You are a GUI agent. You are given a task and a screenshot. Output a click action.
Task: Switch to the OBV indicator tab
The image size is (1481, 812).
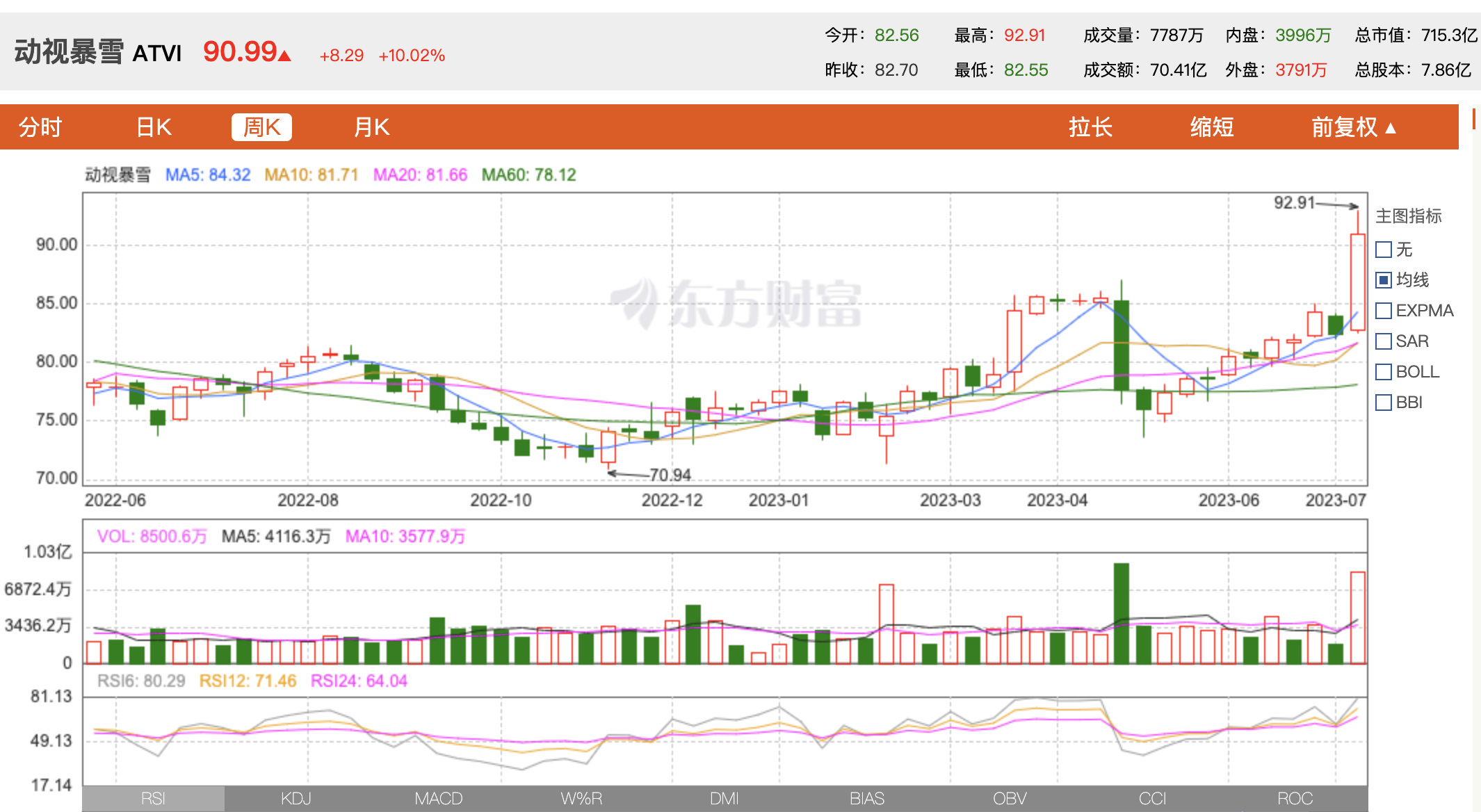(x=1010, y=799)
